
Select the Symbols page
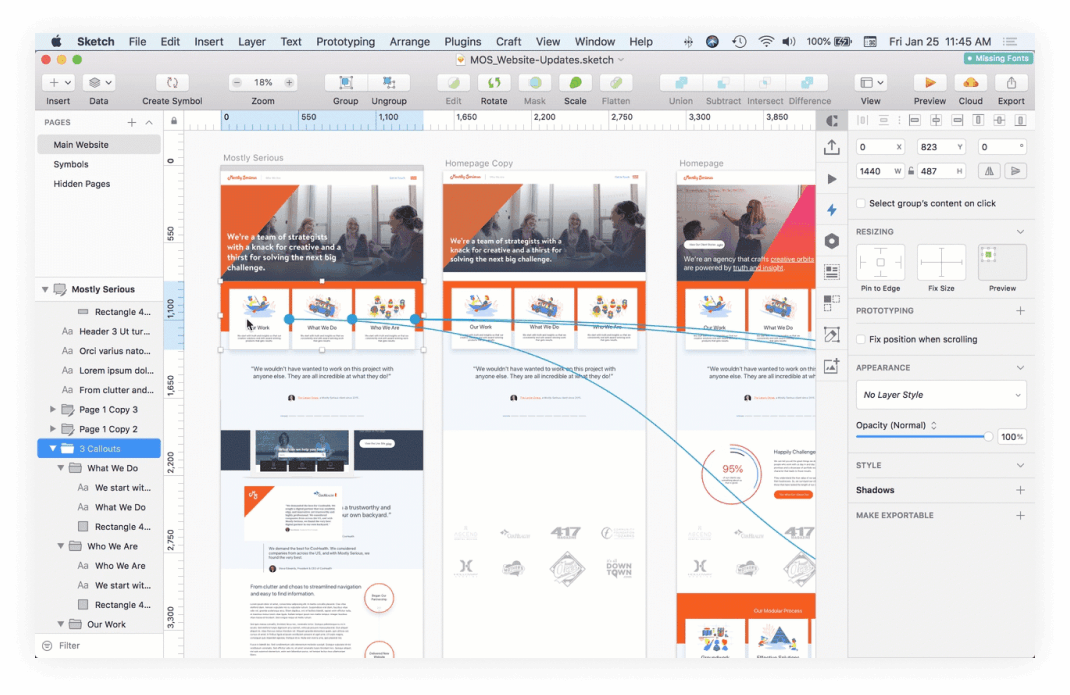99,165
